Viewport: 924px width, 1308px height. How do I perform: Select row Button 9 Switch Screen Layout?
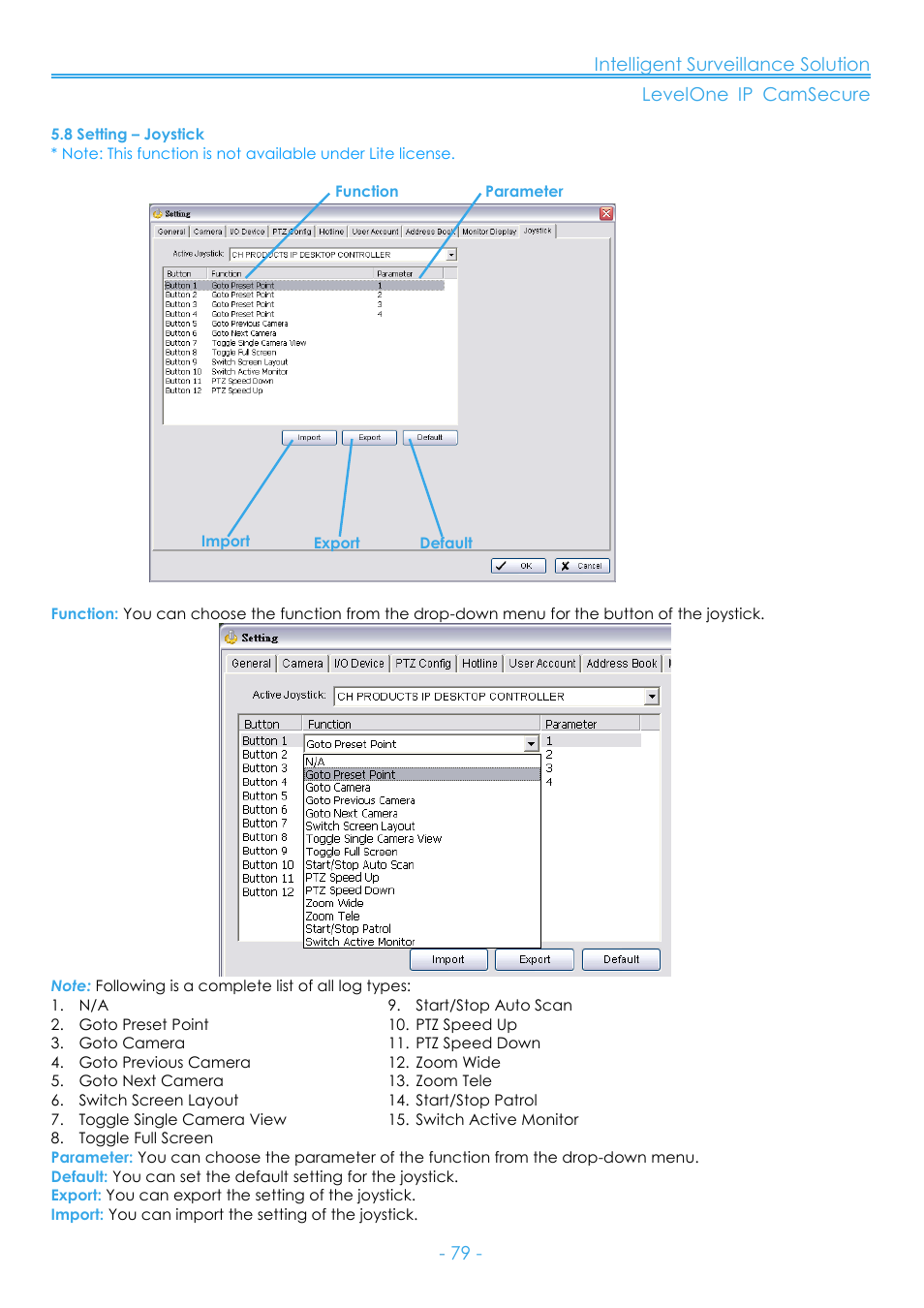(304, 362)
